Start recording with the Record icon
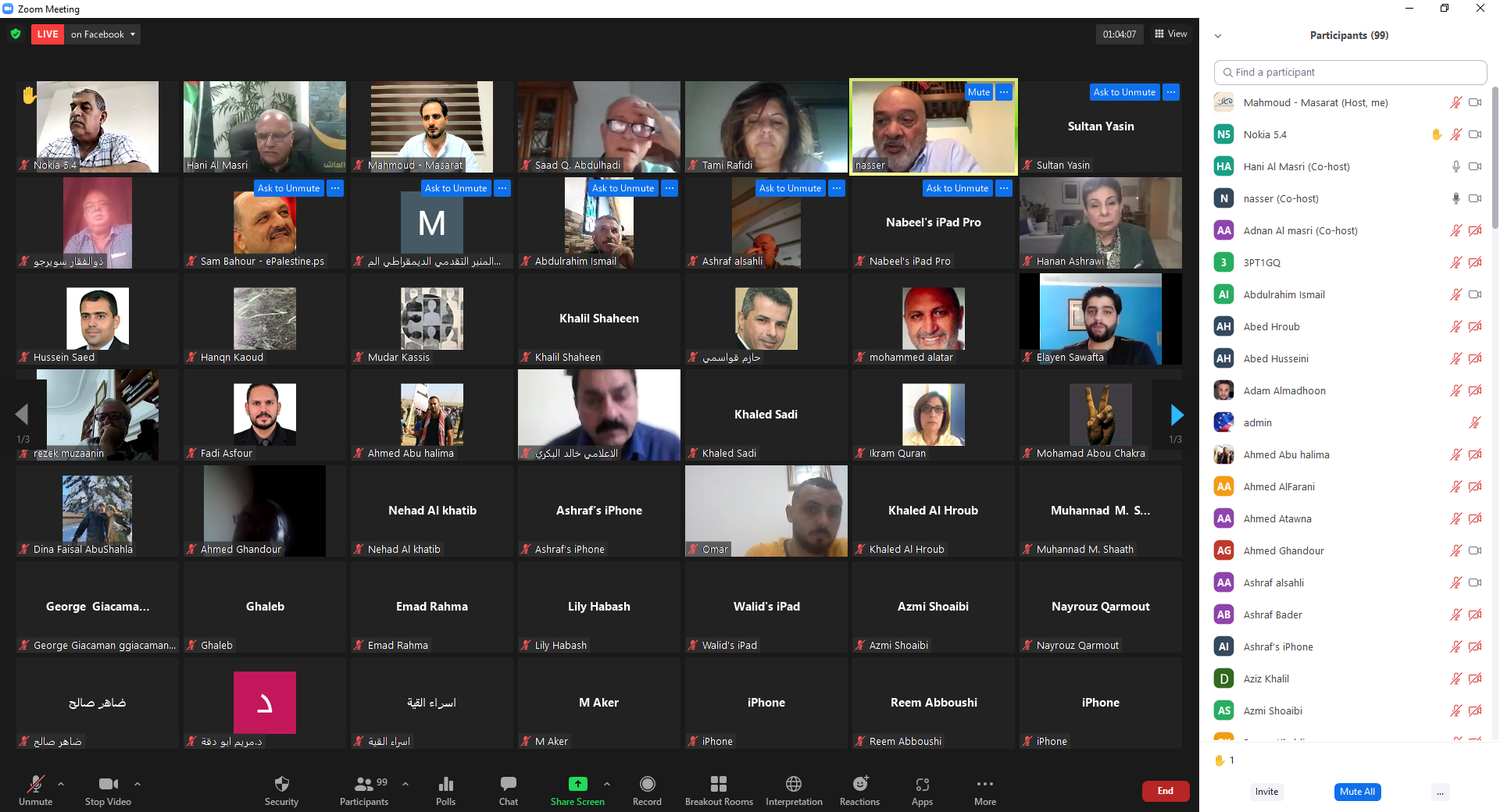 click(x=647, y=785)
